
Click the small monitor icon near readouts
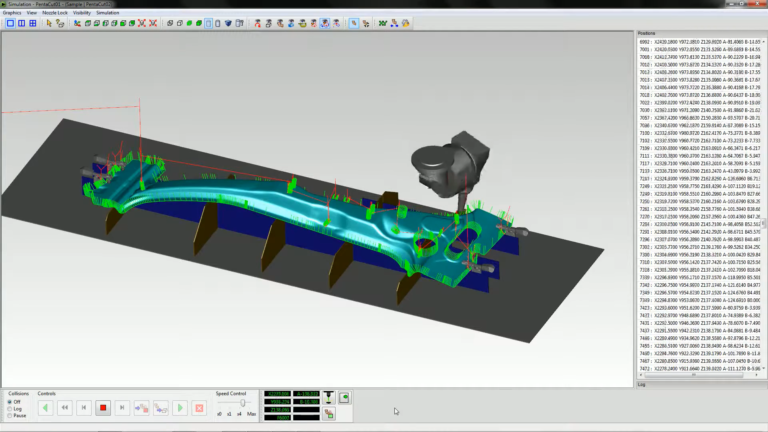[x=344, y=397]
